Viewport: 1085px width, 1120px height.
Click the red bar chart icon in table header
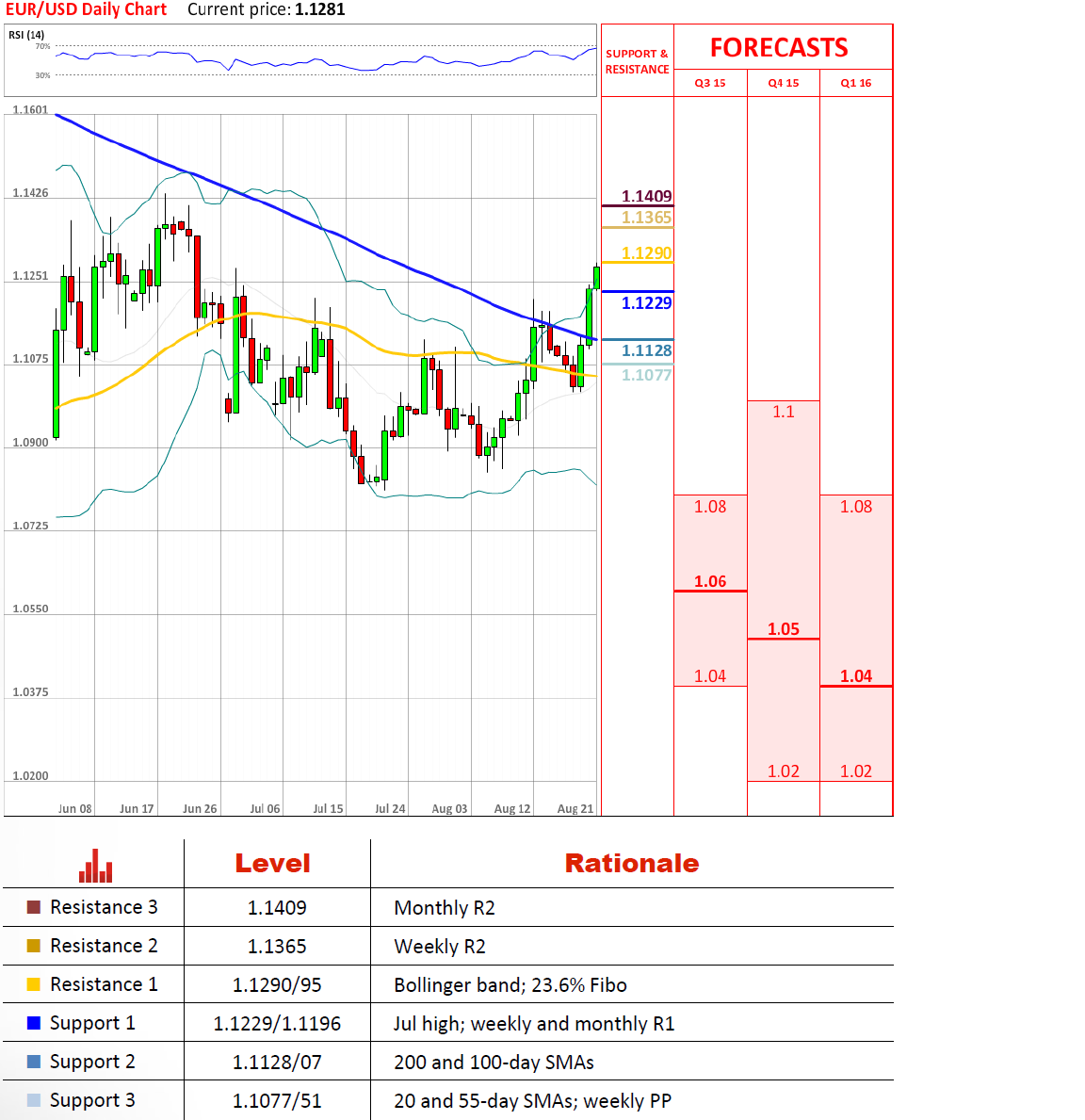(95, 866)
